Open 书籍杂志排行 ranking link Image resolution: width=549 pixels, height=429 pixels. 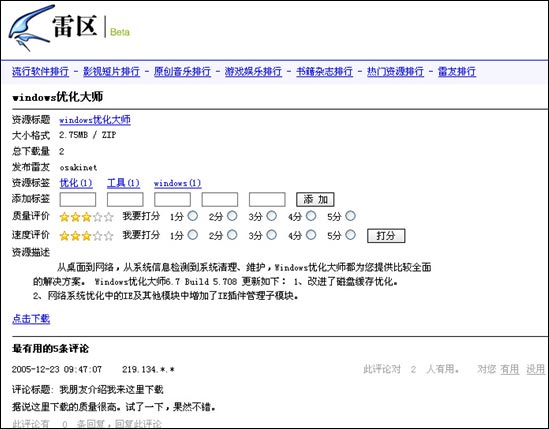tap(324, 72)
